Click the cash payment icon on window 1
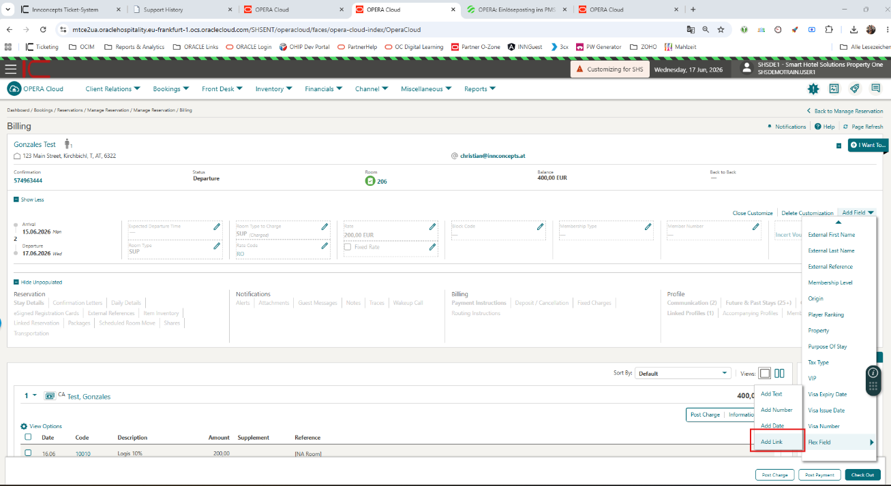The image size is (891, 486). click(x=50, y=396)
